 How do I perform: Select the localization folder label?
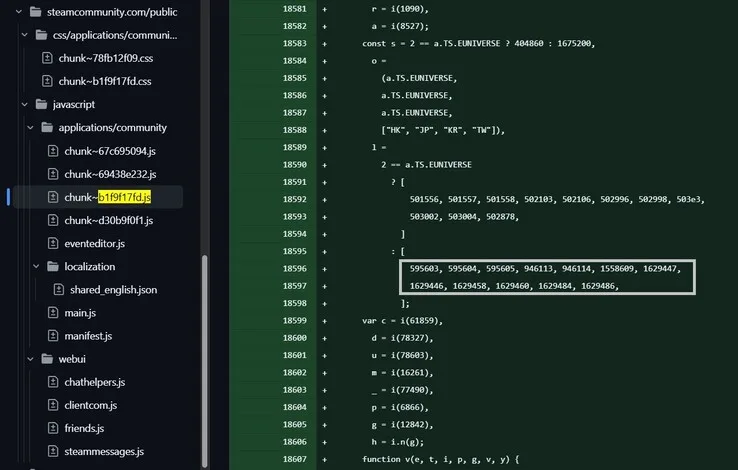[x=89, y=267]
